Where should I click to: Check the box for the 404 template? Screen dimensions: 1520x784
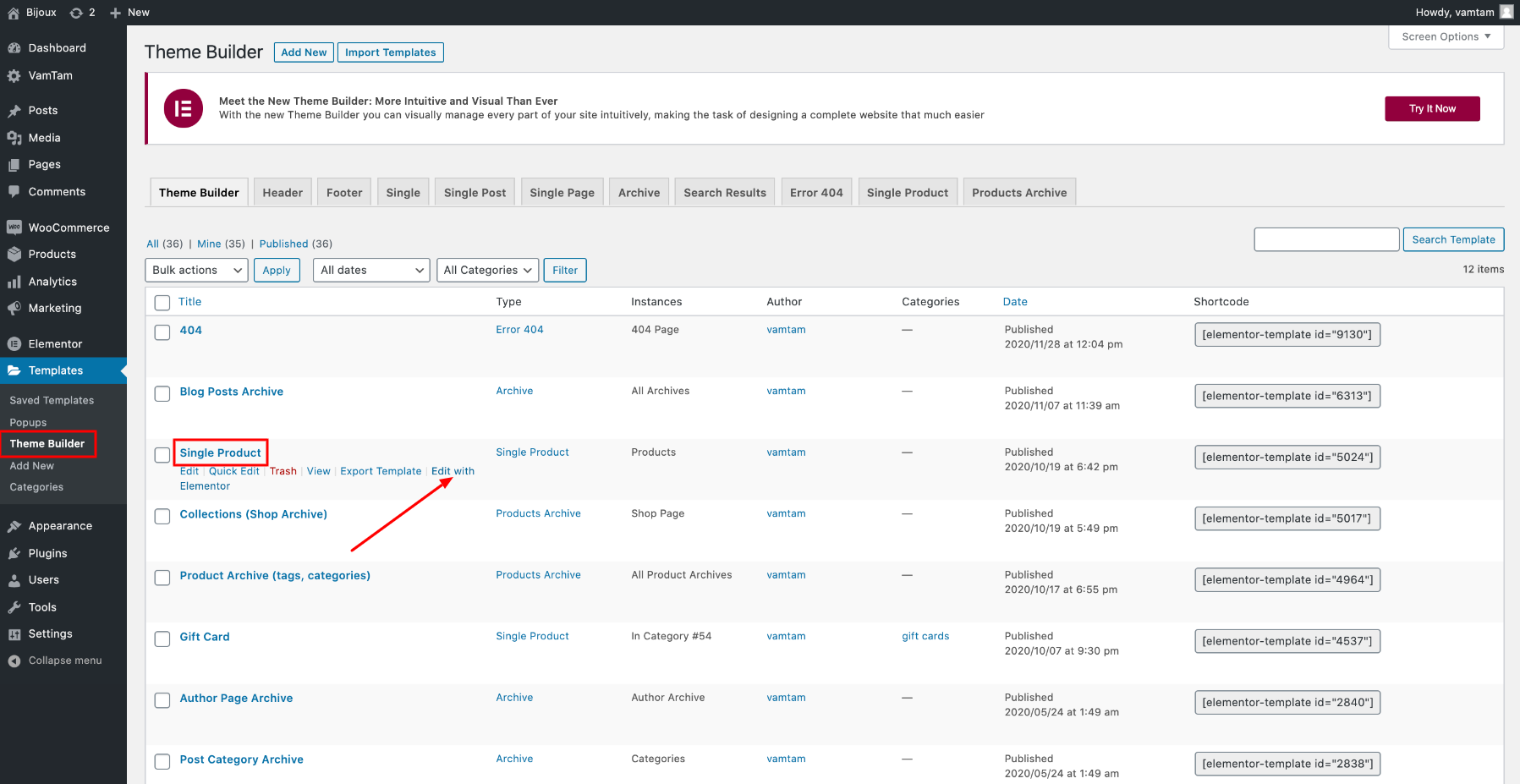click(x=162, y=332)
